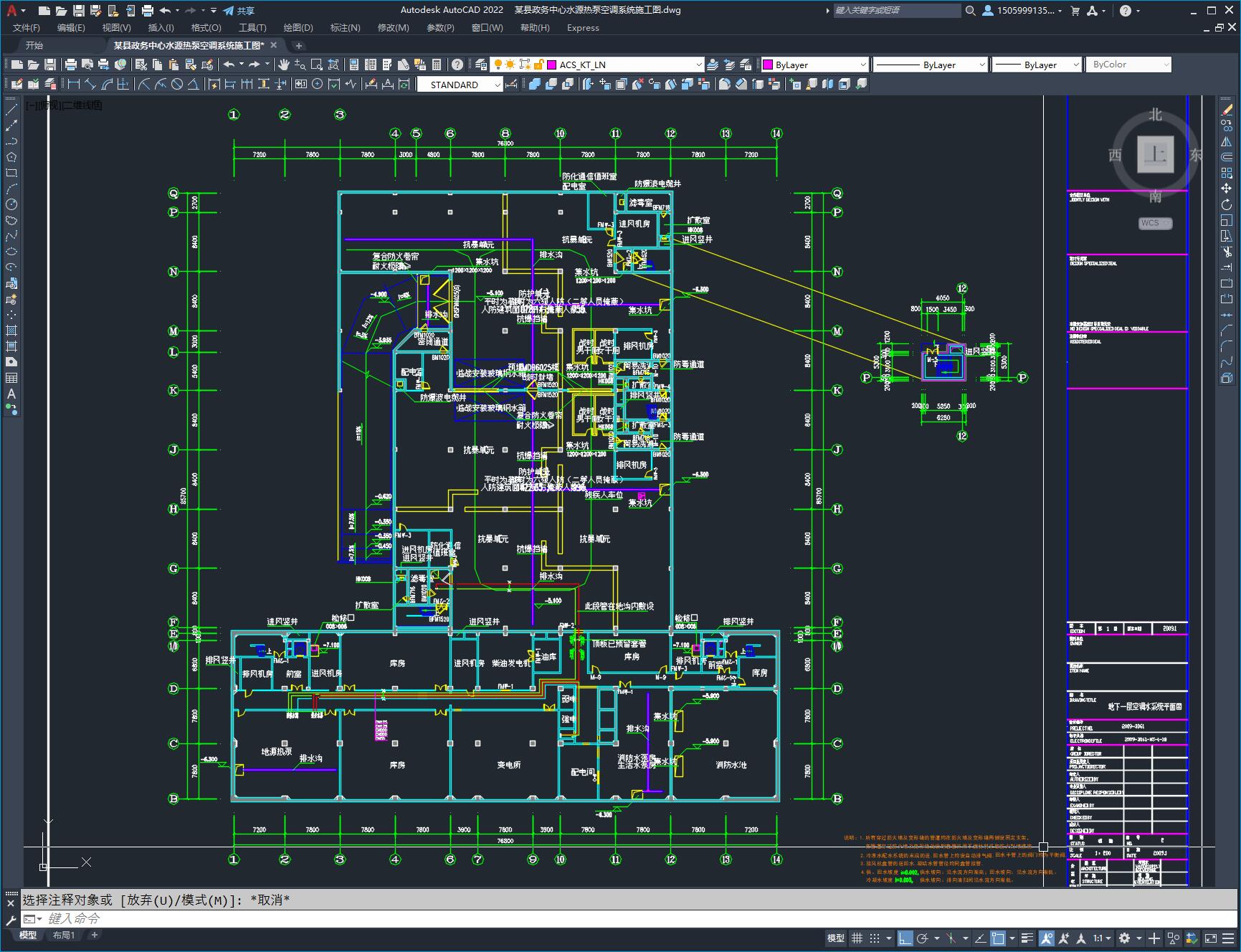
Task: Click the keyword search input field
Action: (x=896, y=11)
